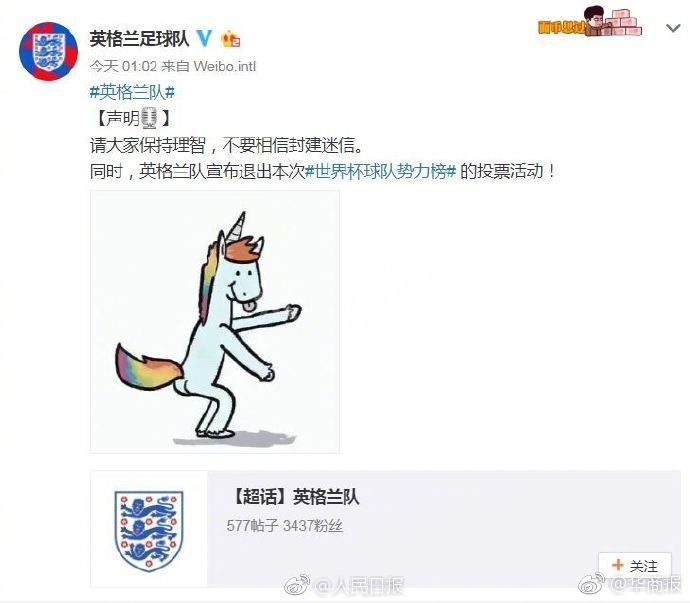Click the 577帖子 3437粉丝 stats text
This screenshot has width=690, height=603.
(285, 526)
